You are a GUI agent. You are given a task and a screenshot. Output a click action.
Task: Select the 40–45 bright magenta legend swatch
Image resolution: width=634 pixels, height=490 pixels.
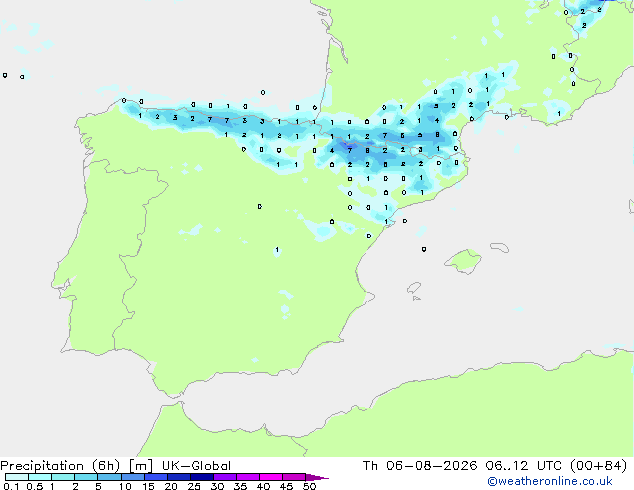(x=271, y=477)
